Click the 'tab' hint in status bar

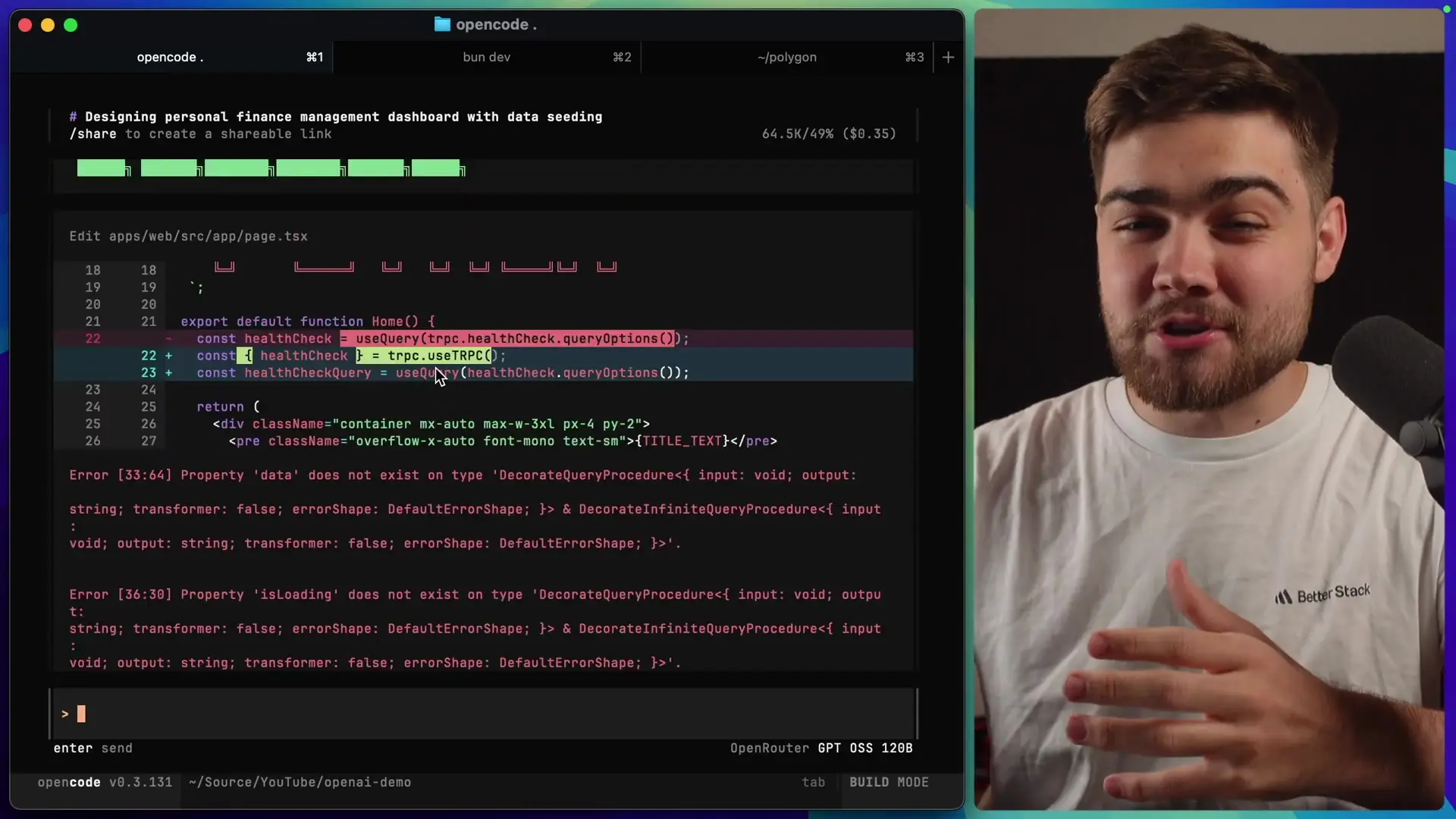(x=813, y=782)
